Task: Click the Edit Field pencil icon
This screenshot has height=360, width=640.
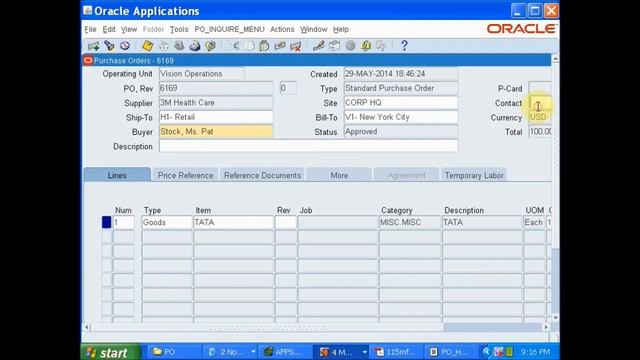Action: pyautogui.click(x=319, y=46)
